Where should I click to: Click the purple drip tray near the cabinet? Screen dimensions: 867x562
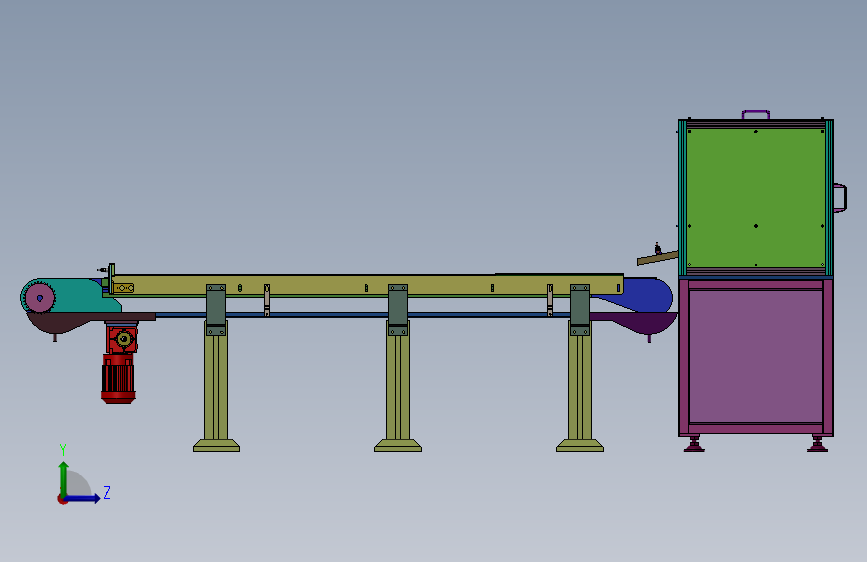point(634,322)
